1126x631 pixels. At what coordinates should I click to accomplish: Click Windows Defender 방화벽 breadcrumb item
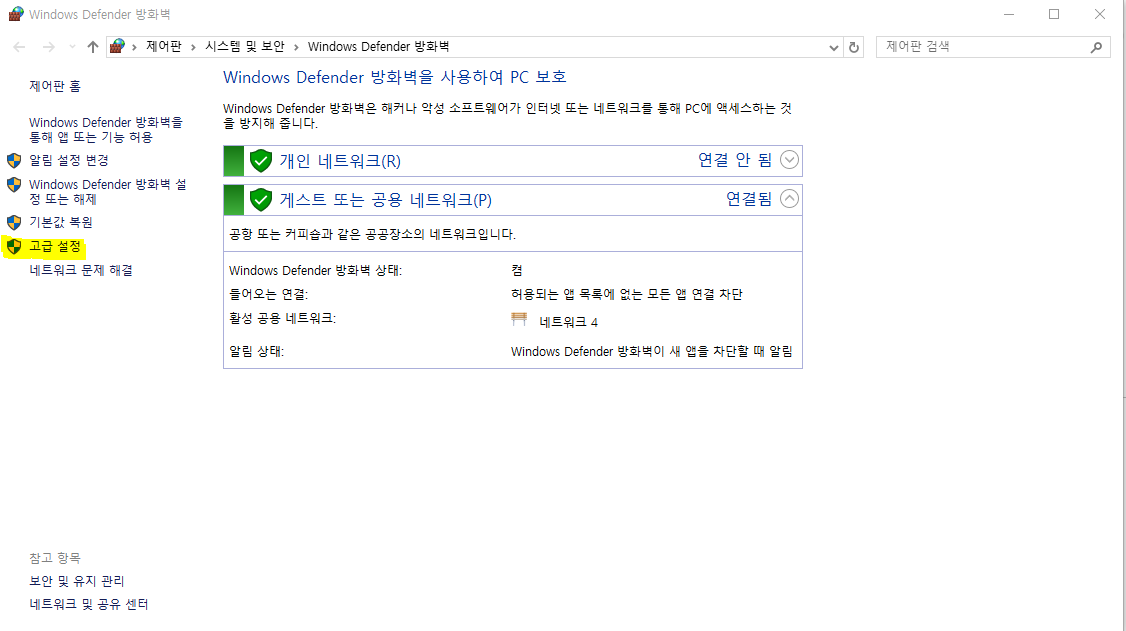(378, 47)
